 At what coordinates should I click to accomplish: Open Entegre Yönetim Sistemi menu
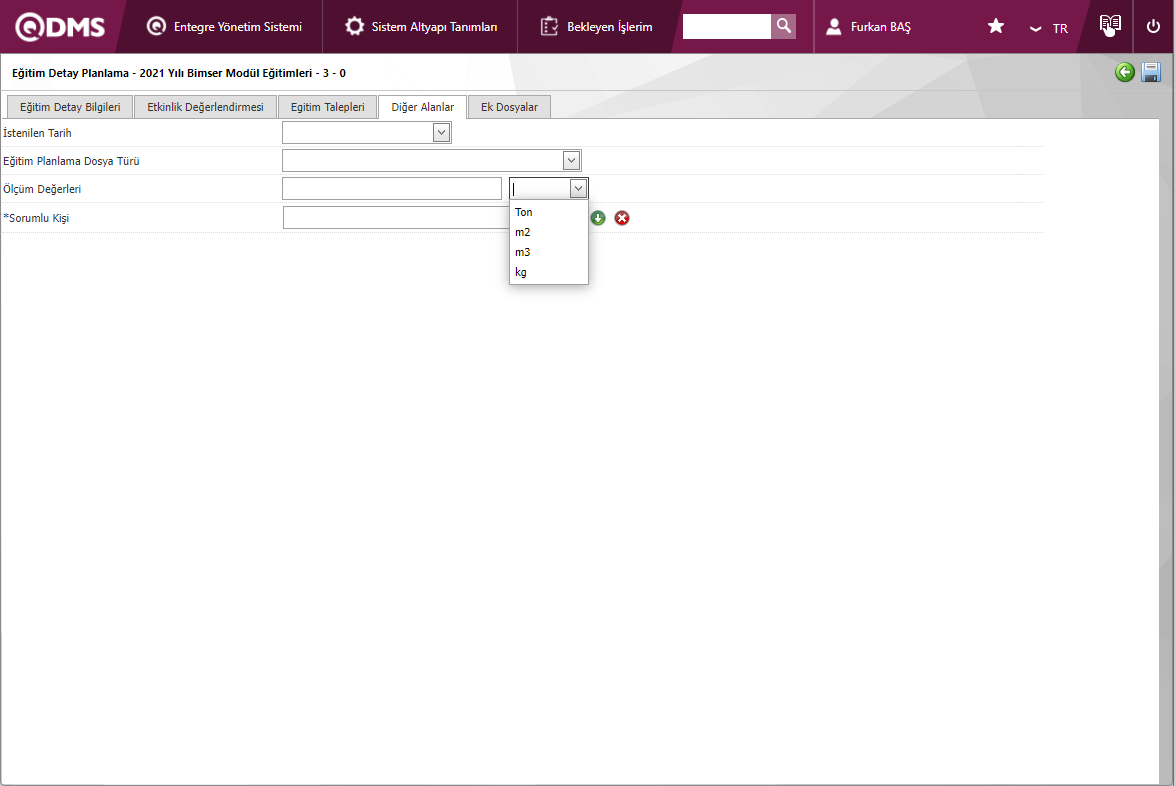224,26
